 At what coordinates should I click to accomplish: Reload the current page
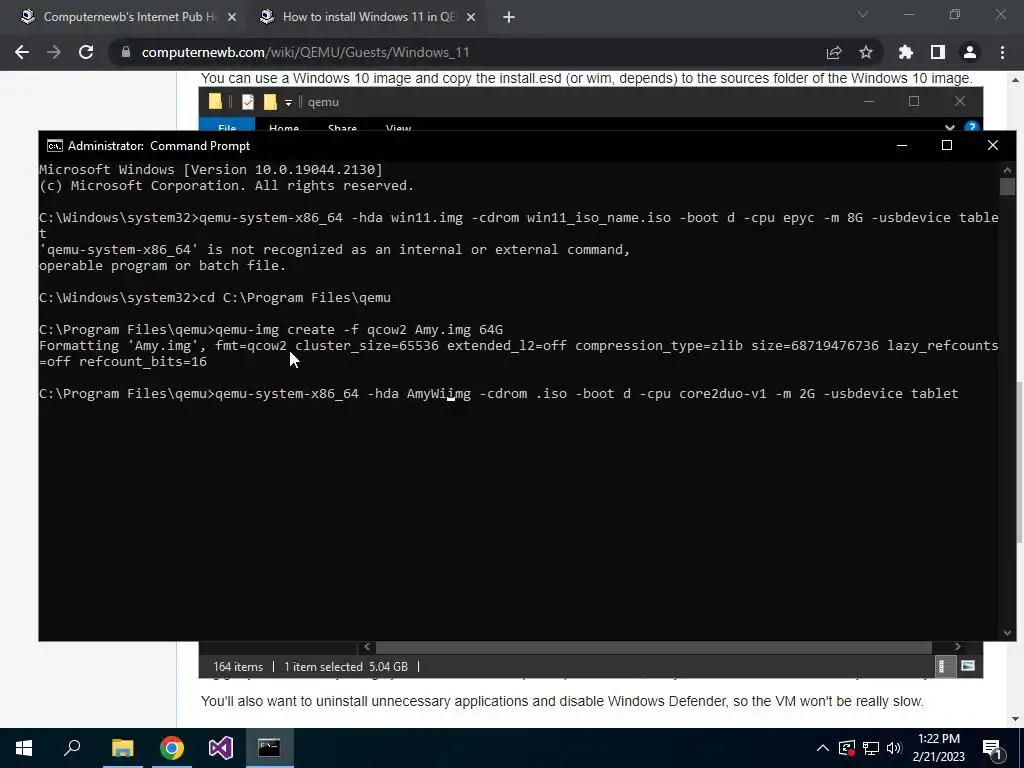tap(86, 52)
